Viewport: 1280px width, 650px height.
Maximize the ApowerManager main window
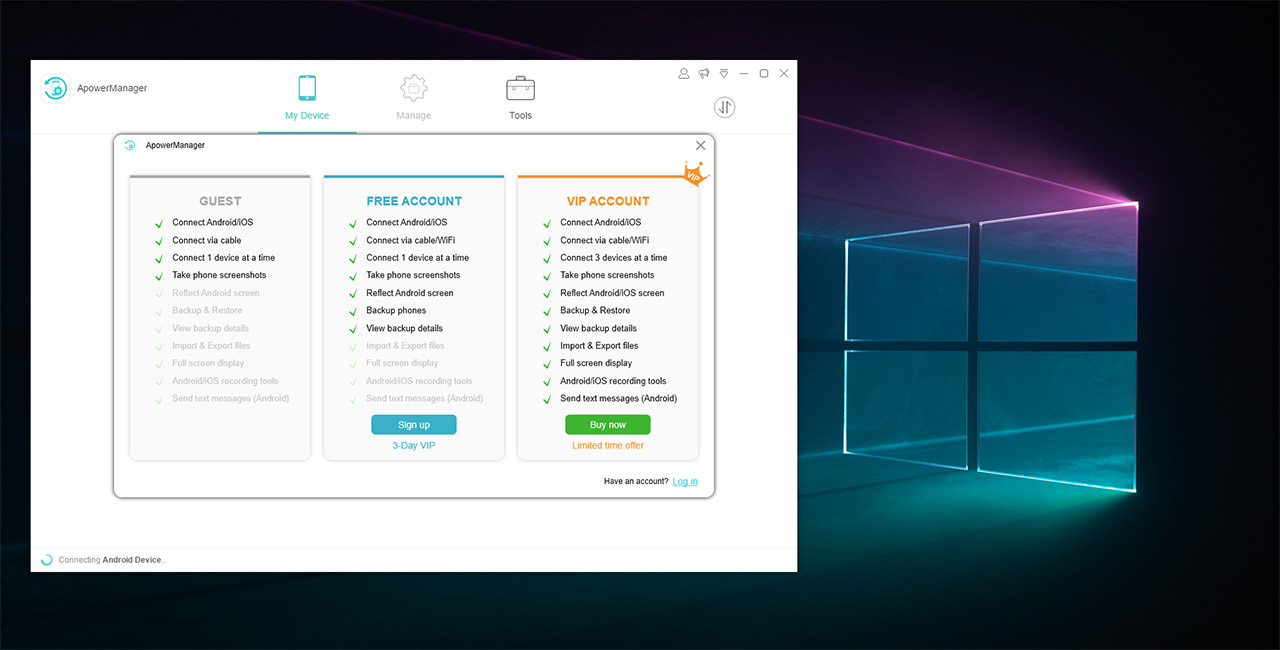pyautogui.click(x=764, y=73)
